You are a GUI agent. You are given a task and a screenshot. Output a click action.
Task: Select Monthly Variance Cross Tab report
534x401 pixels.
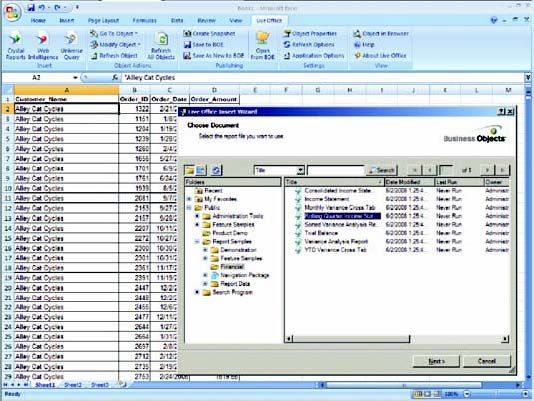pos(340,207)
